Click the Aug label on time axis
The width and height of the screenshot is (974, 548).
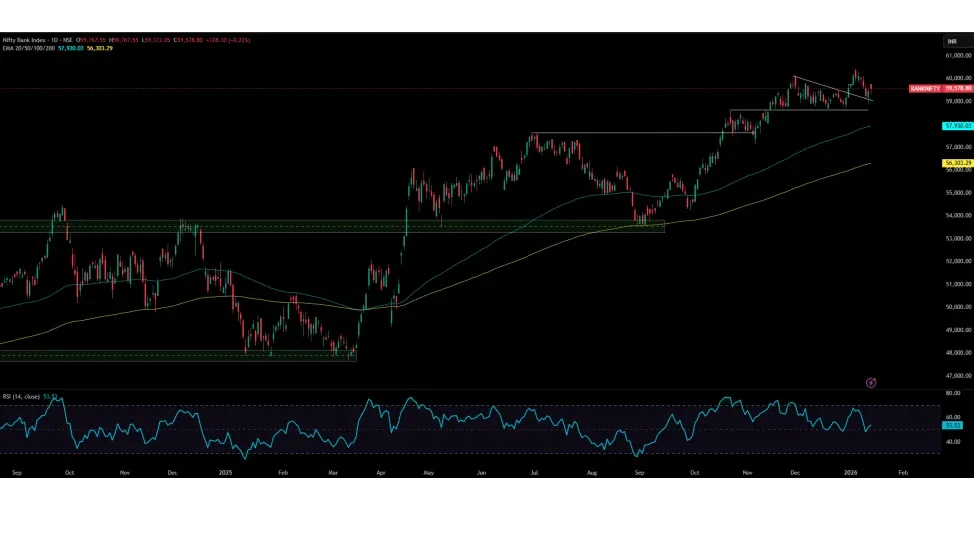point(592,473)
